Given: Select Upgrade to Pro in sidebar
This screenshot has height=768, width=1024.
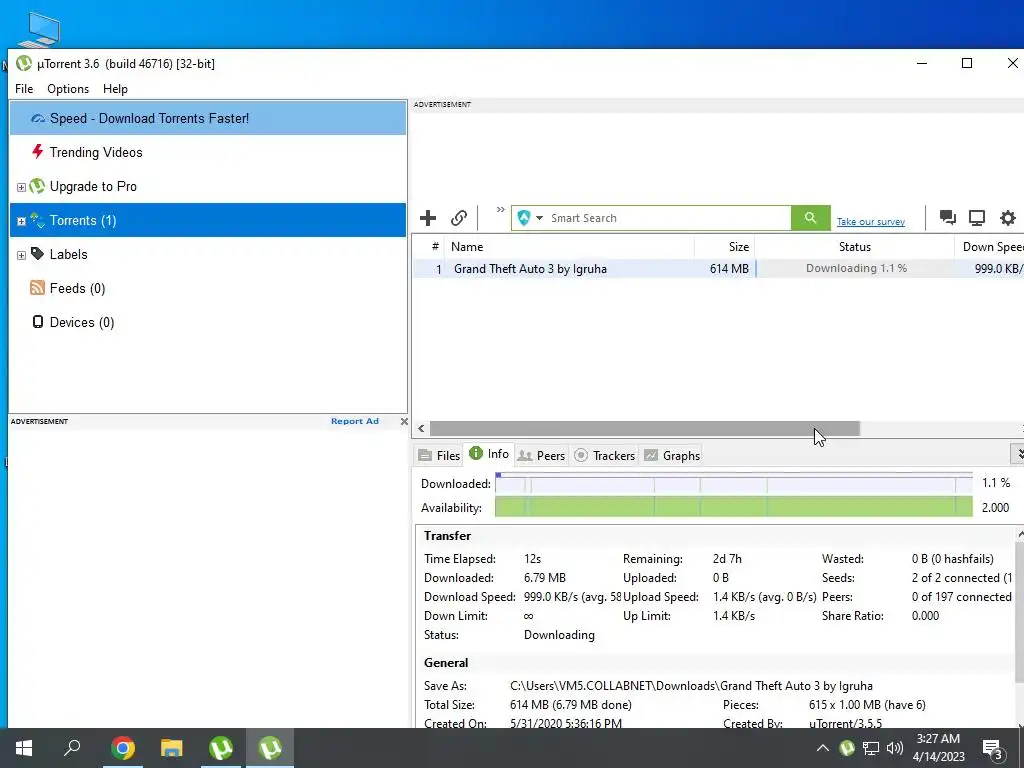Looking at the screenshot, I should pyautogui.click(x=208, y=186).
